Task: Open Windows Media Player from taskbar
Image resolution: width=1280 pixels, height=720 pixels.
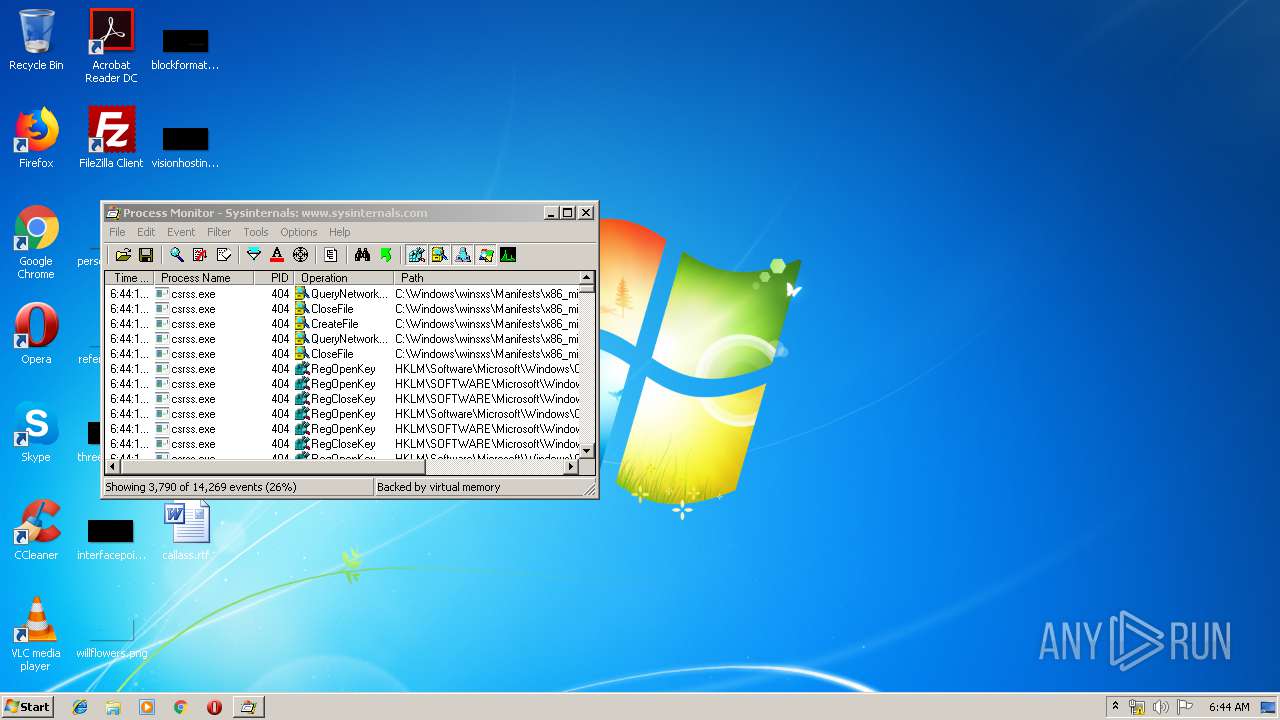Action: pos(147,707)
